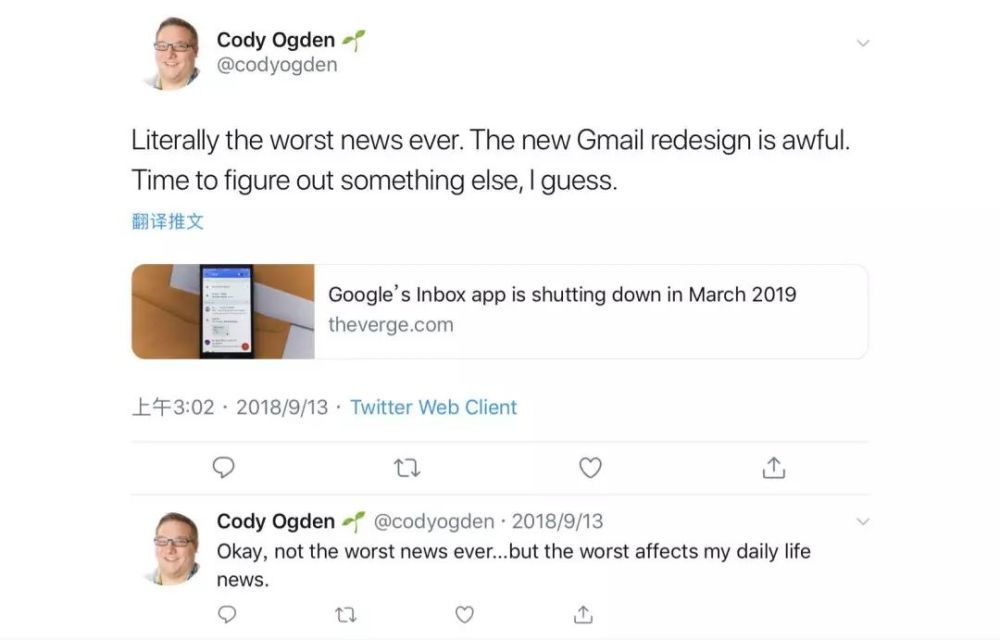
Task: Like the follow-up reply tweet
Action: pos(464,614)
